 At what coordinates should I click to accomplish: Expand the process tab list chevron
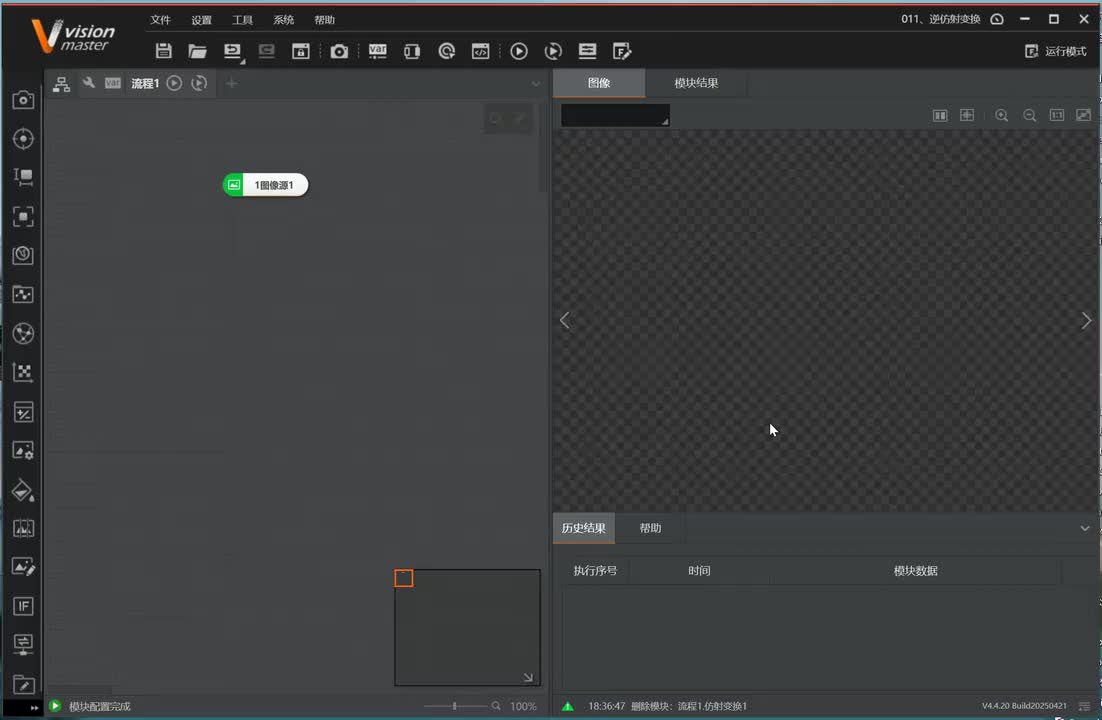point(536,84)
